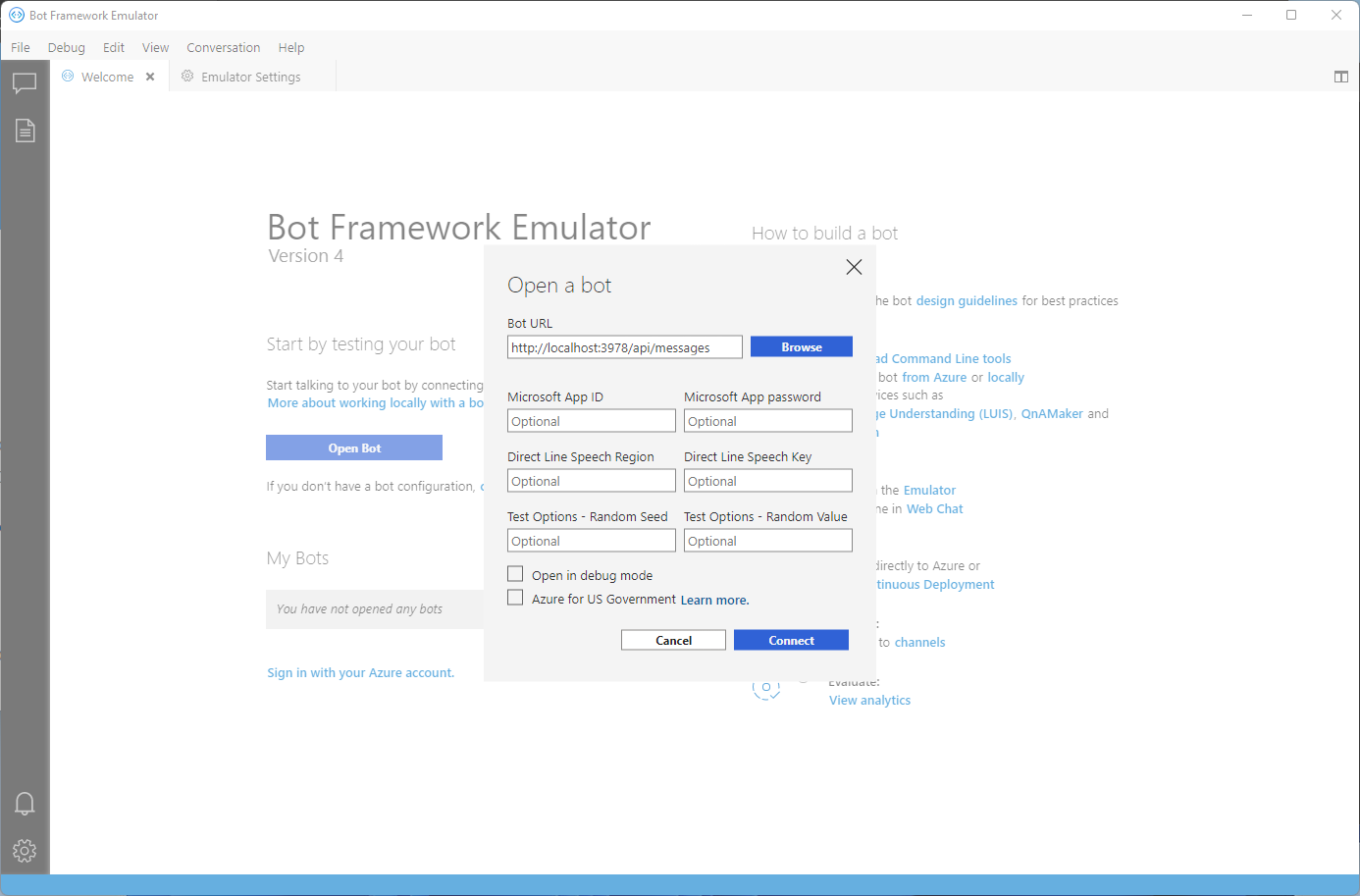Click Bot Framework Emulator app logo icon

tap(17, 15)
